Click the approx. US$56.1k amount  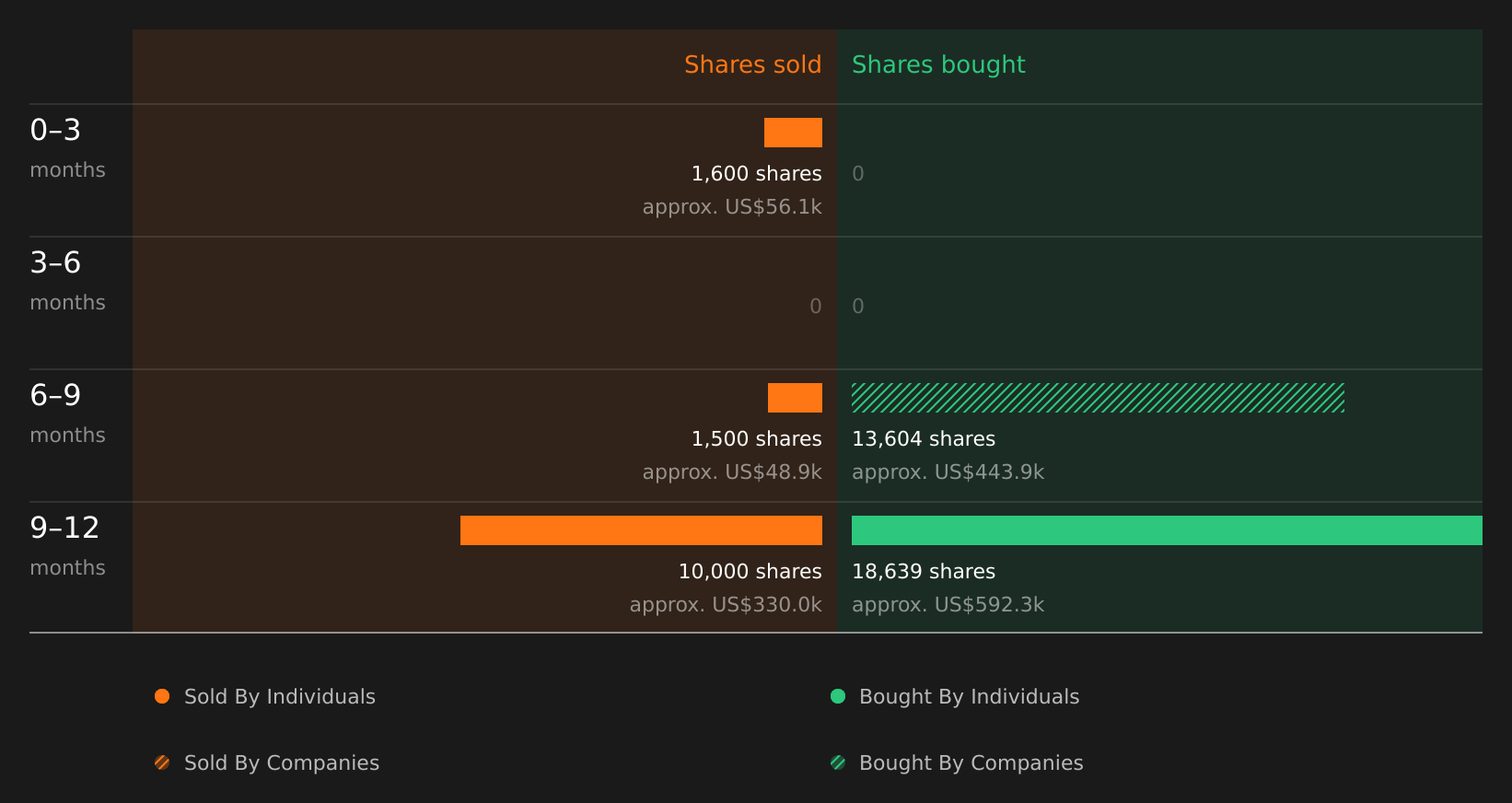732,206
